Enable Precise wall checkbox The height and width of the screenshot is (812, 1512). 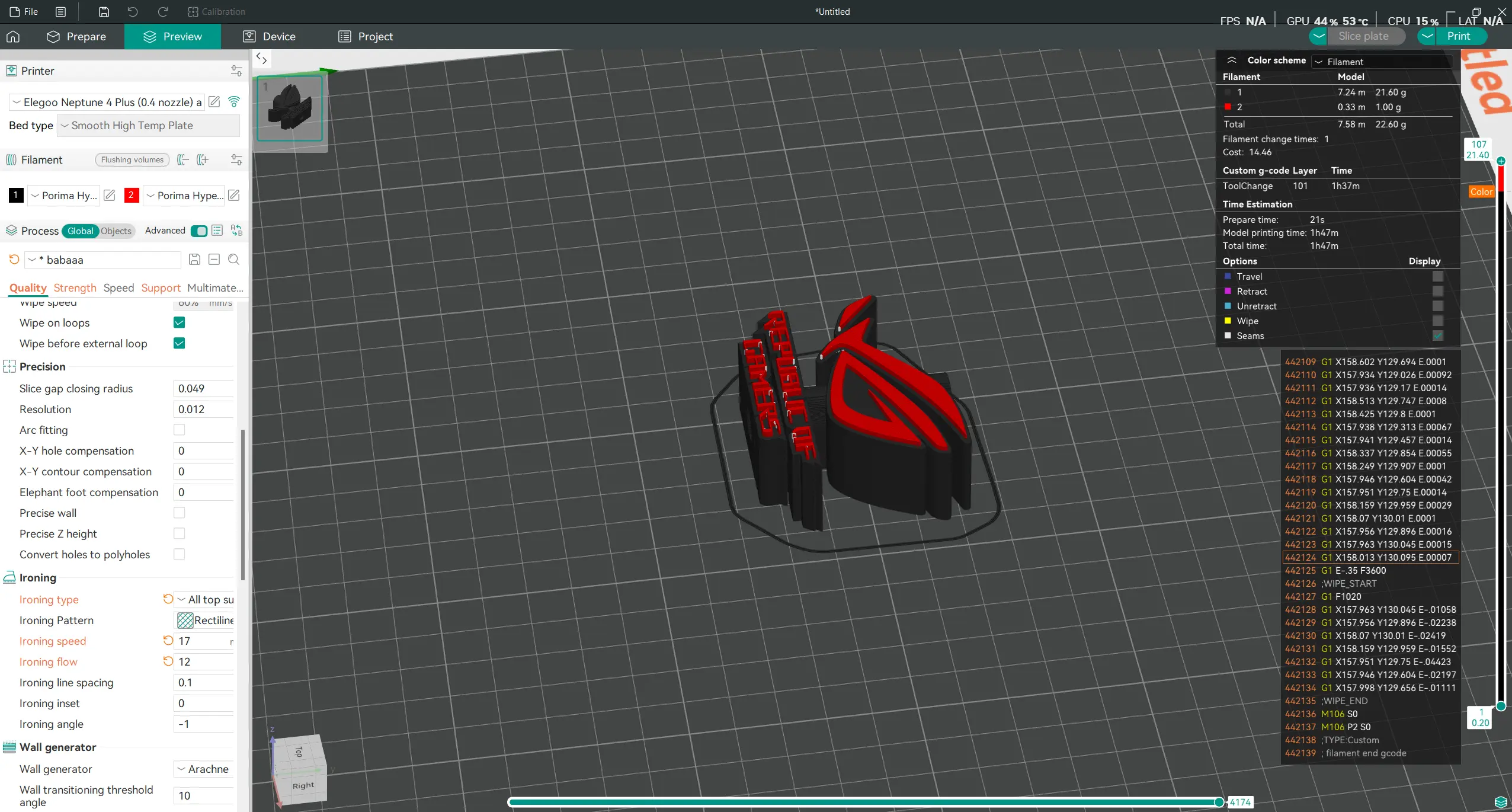click(180, 513)
